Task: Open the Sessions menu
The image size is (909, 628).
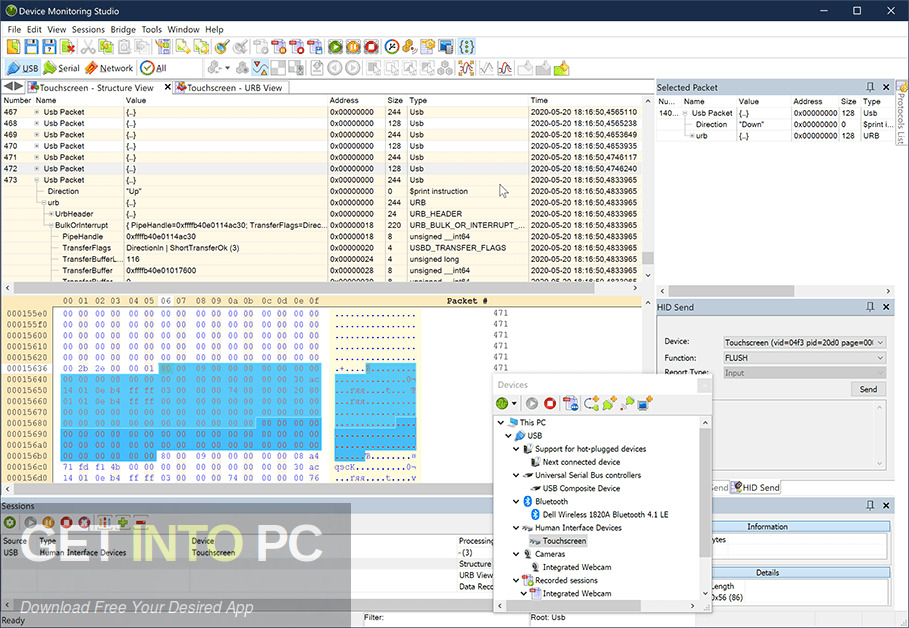Action: pos(88,29)
